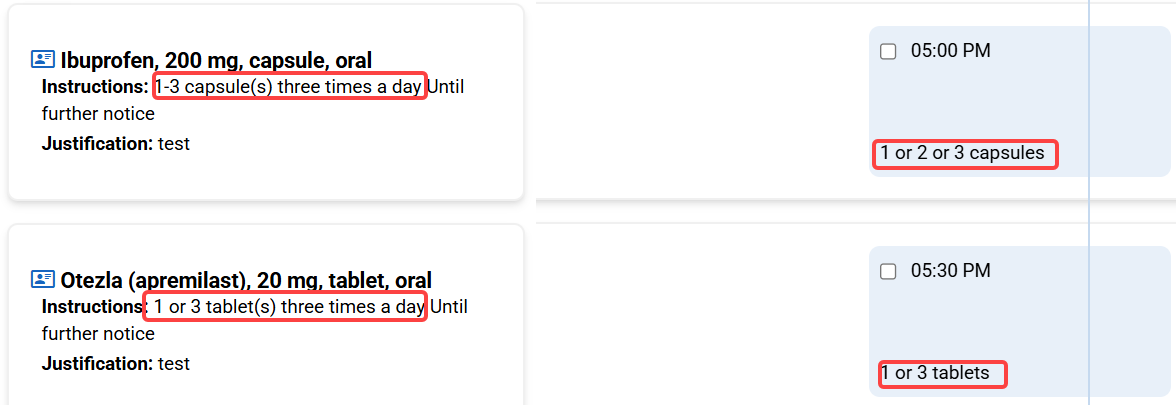The height and width of the screenshot is (405, 1176).
Task: Click "Until further notice" in the Ibuprofen card
Action: click(98, 114)
